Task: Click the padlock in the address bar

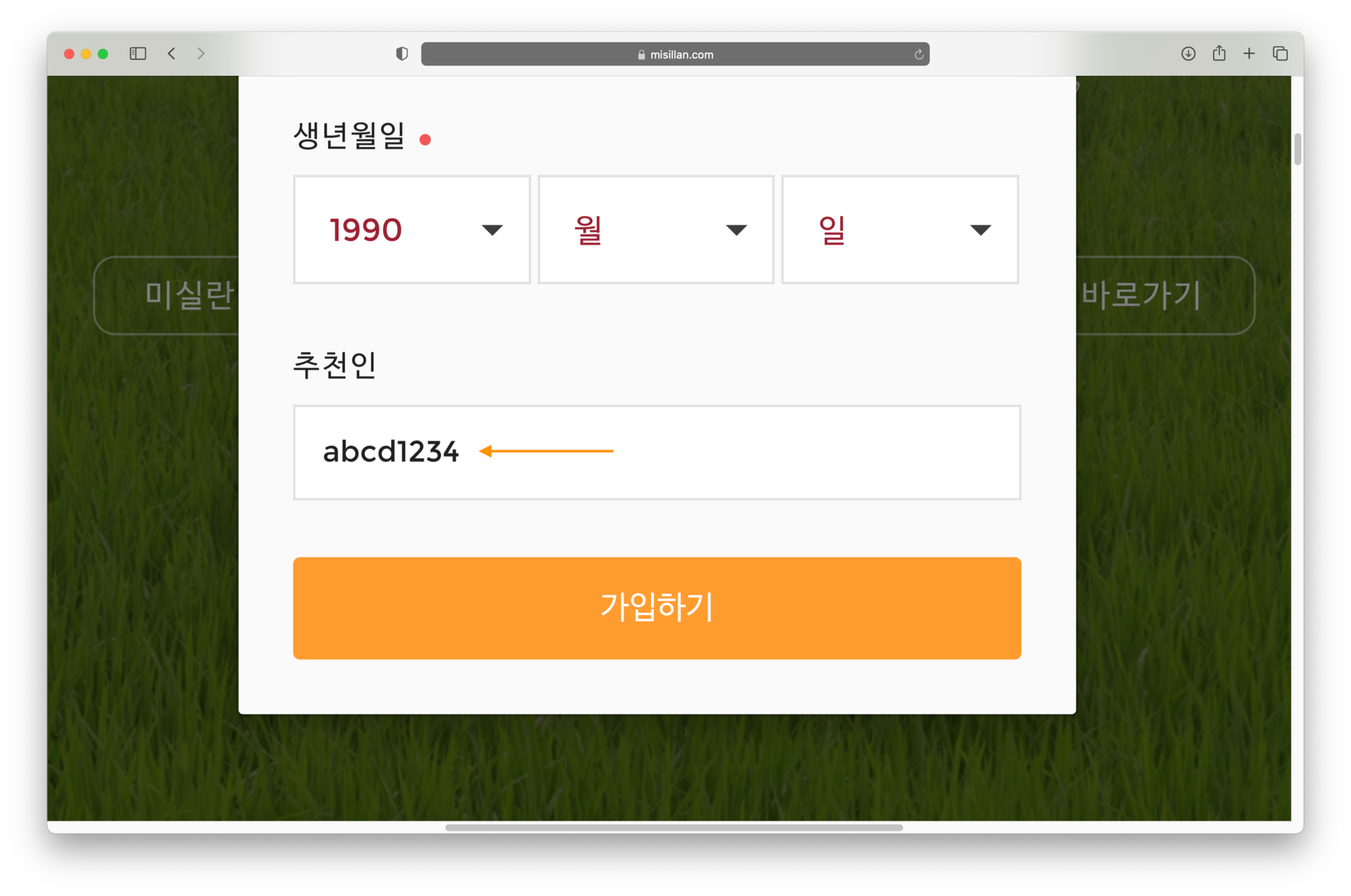Action: [x=641, y=54]
